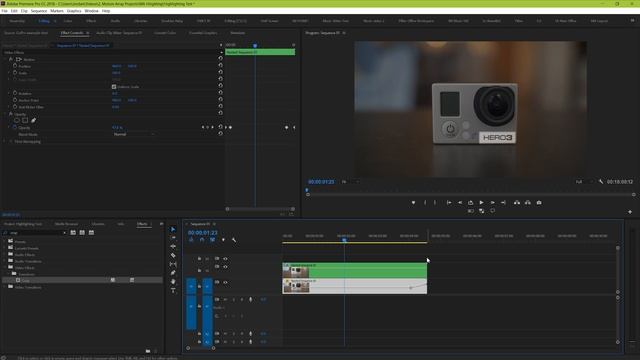Open the Sequence menu

click(39, 11)
